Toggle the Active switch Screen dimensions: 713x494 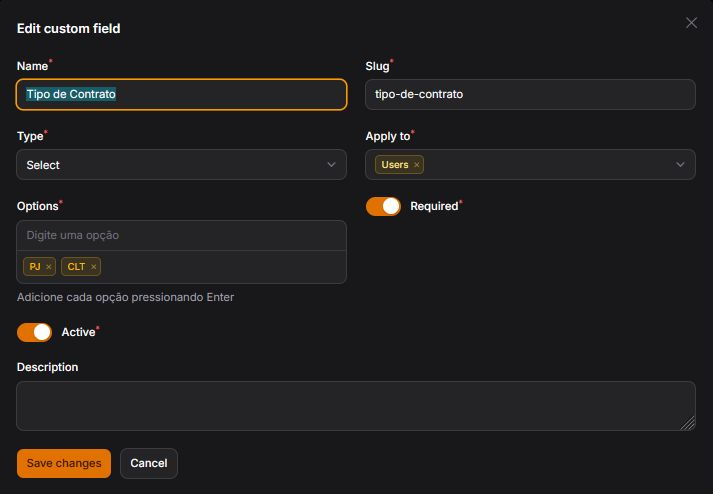[x=34, y=332]
